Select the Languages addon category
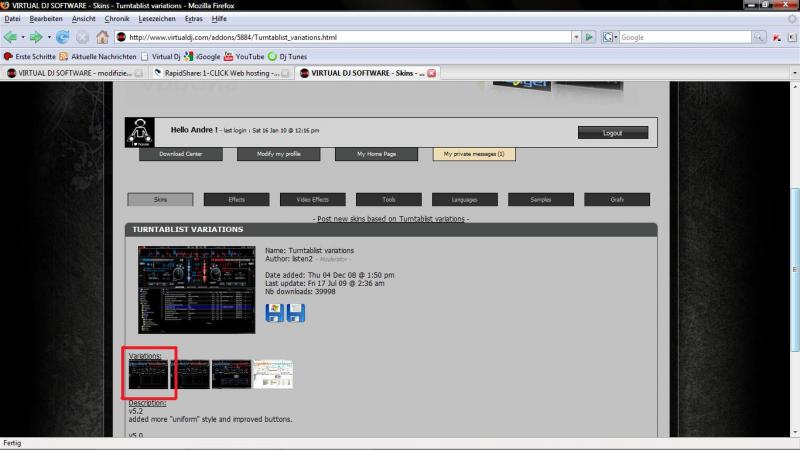The image size is (800, 450). click(465, 199)
